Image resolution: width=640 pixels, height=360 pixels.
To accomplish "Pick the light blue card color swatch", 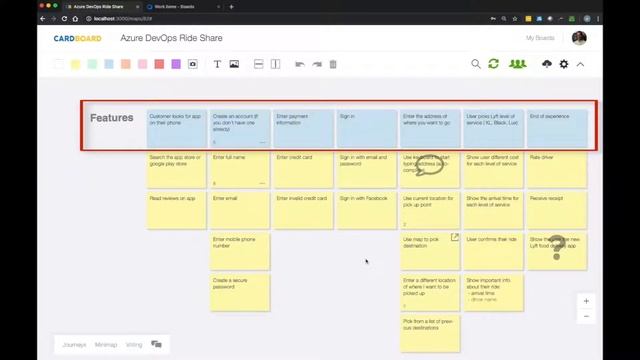I will click(x=109, y=64).
